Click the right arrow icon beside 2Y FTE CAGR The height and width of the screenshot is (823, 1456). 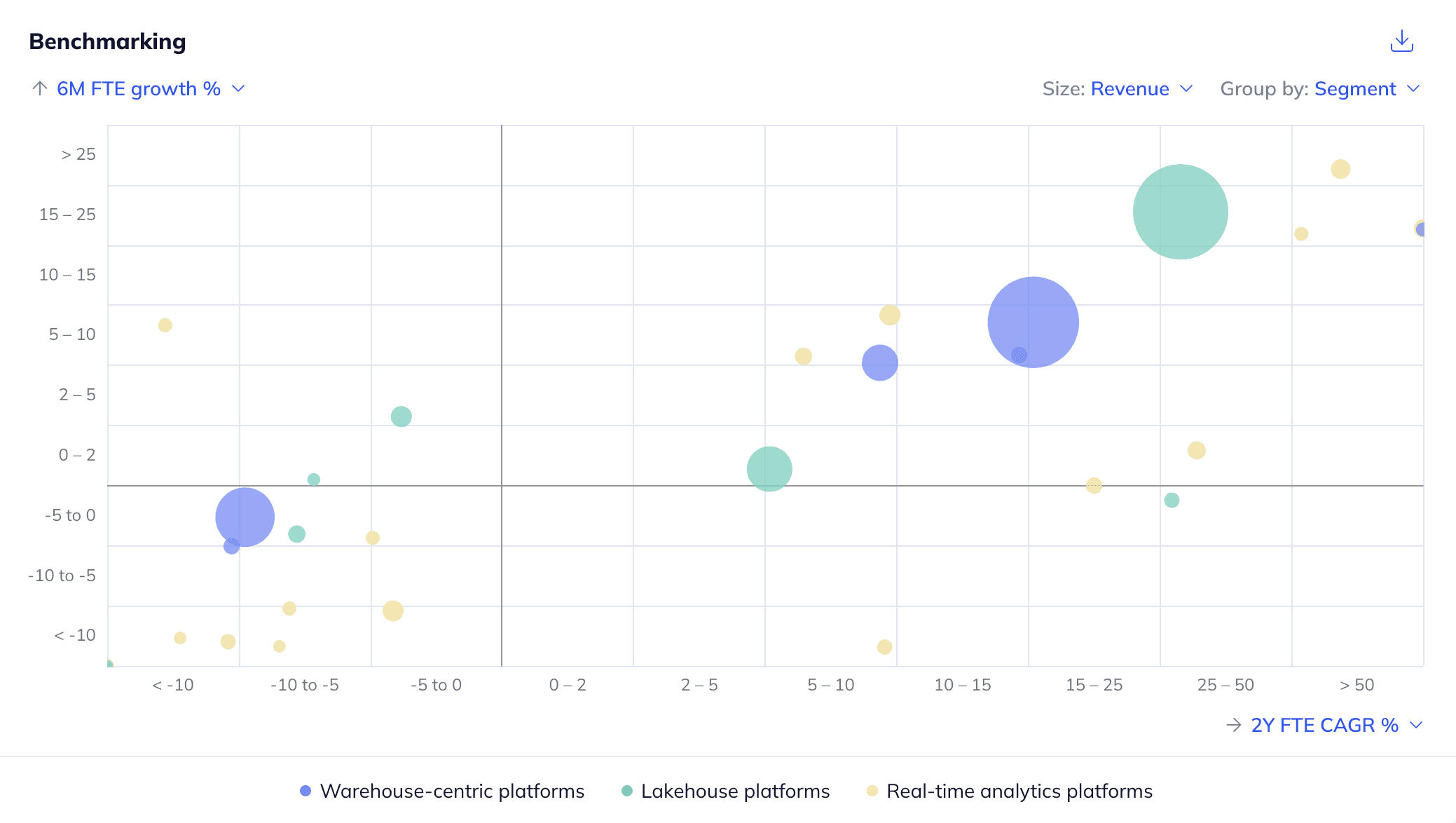tap(1234, 725)
